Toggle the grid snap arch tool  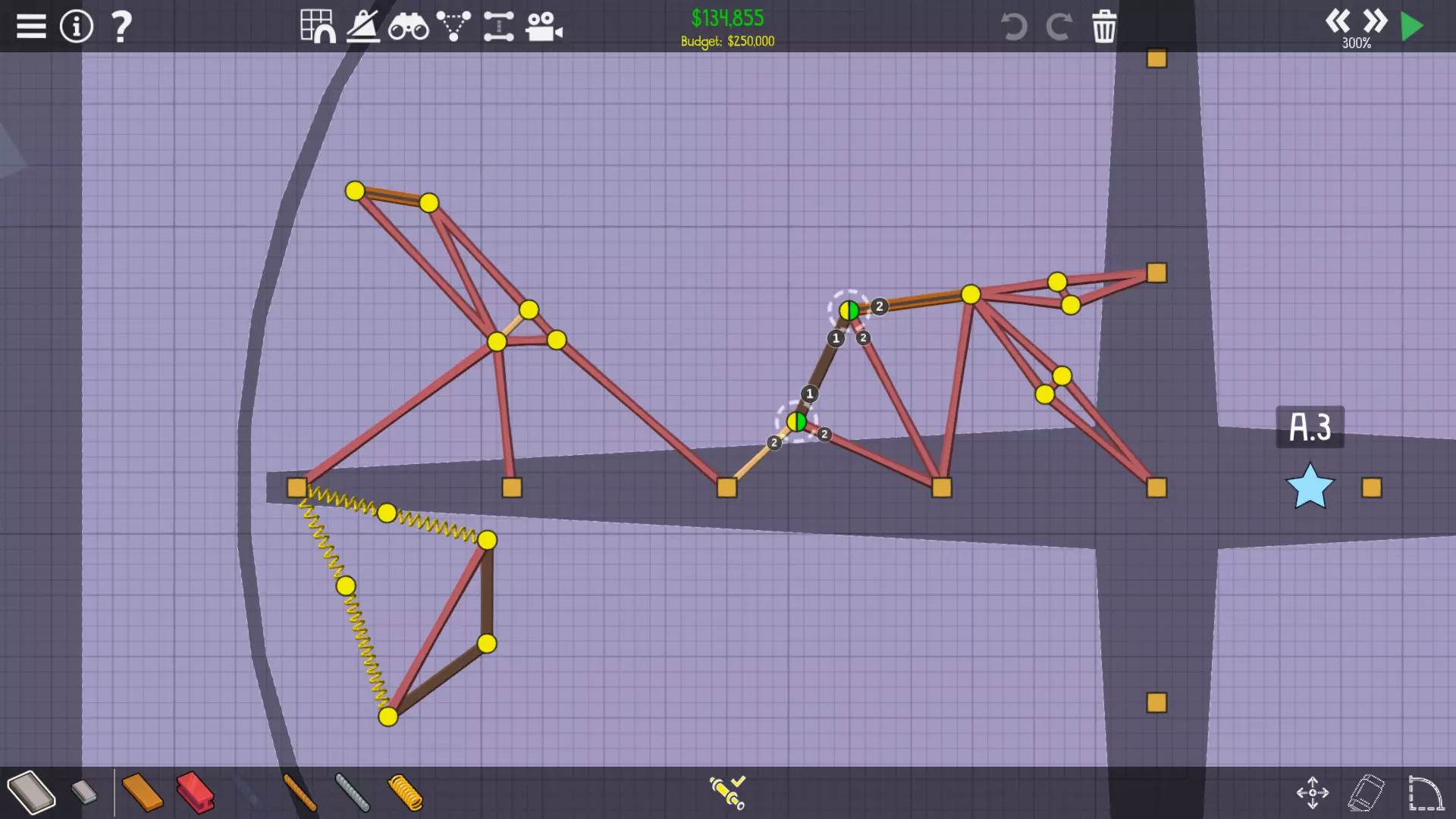(317, 27)
